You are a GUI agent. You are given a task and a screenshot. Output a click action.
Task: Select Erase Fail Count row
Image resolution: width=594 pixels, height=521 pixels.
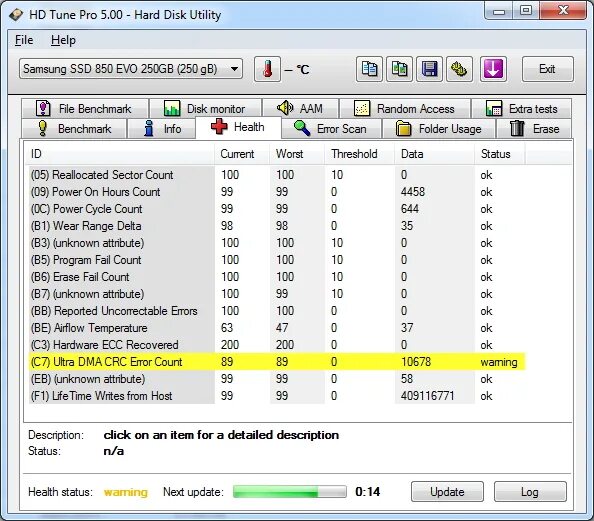click(x=277, y=277)
